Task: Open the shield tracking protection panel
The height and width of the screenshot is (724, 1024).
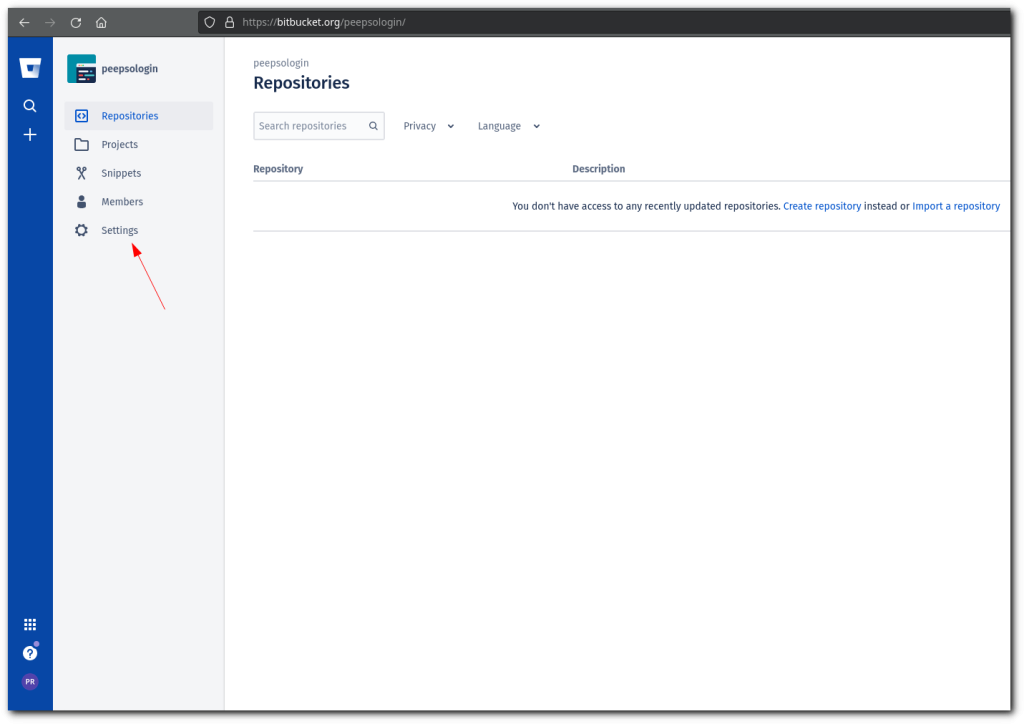Action: click(207, 22)
